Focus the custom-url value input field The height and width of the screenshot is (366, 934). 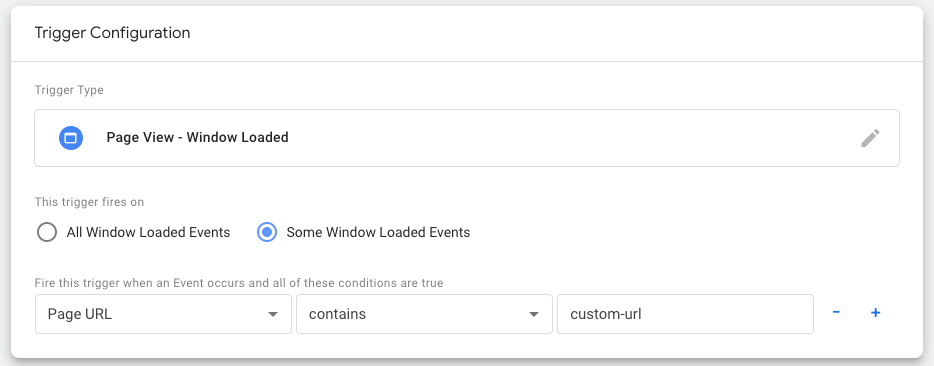click(685, 314)
